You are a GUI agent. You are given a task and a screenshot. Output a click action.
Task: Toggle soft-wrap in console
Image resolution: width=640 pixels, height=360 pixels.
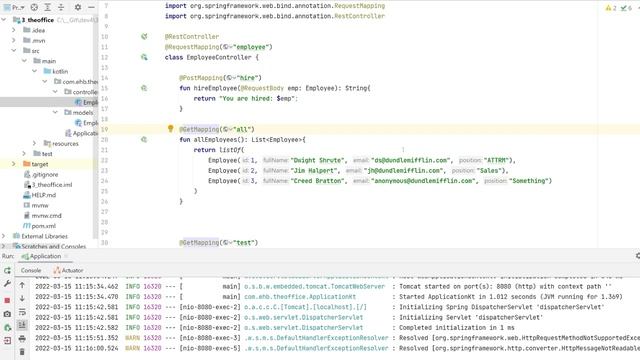coord(22,312)
